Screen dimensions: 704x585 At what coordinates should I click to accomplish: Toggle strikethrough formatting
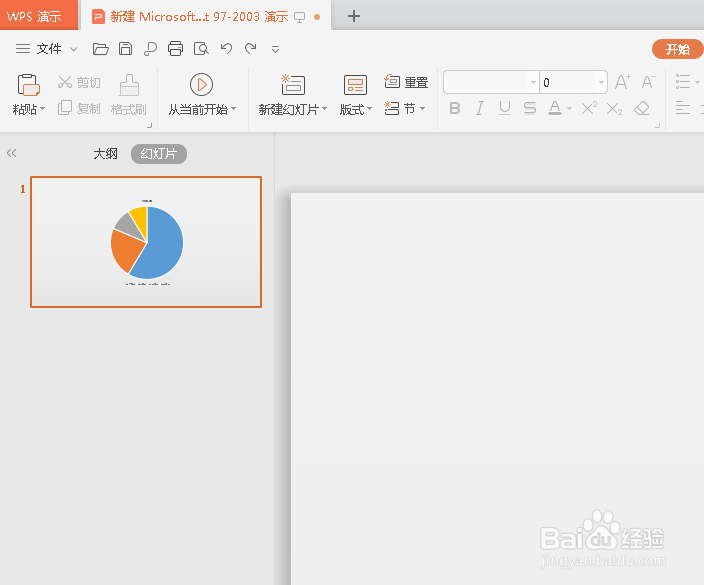530,108
